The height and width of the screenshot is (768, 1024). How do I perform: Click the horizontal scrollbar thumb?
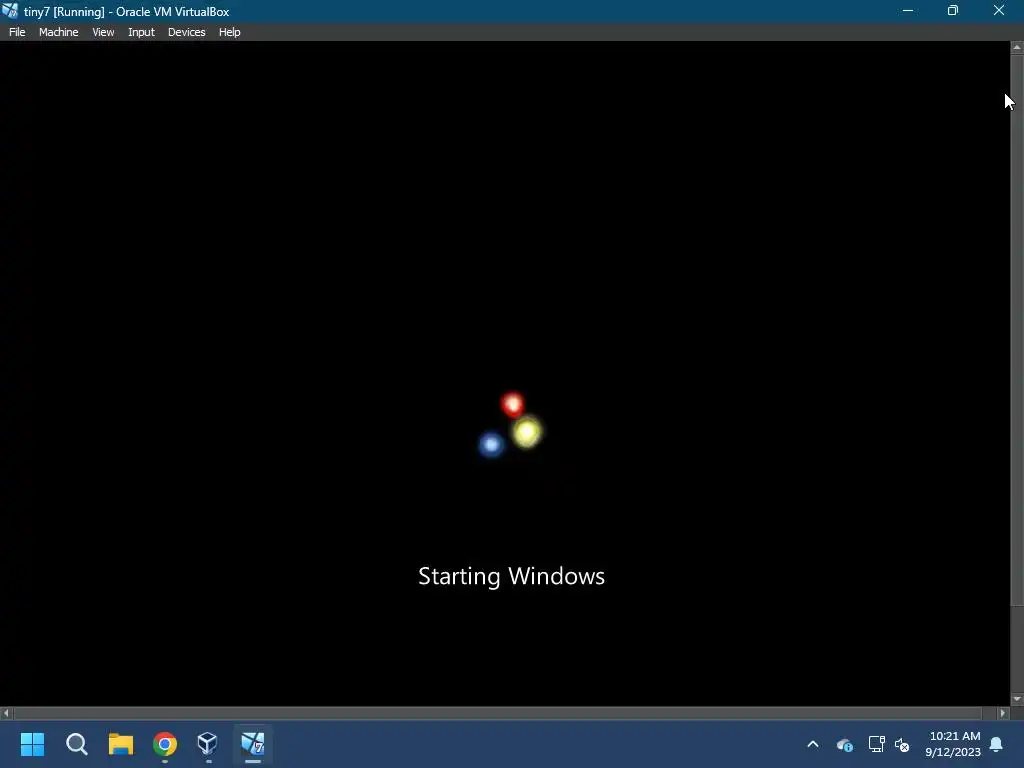point(498,713)
